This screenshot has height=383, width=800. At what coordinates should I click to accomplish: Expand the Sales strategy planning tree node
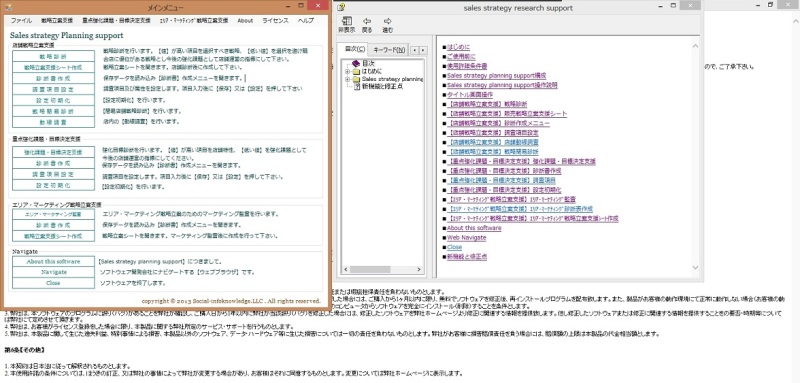tap(347, 79)
